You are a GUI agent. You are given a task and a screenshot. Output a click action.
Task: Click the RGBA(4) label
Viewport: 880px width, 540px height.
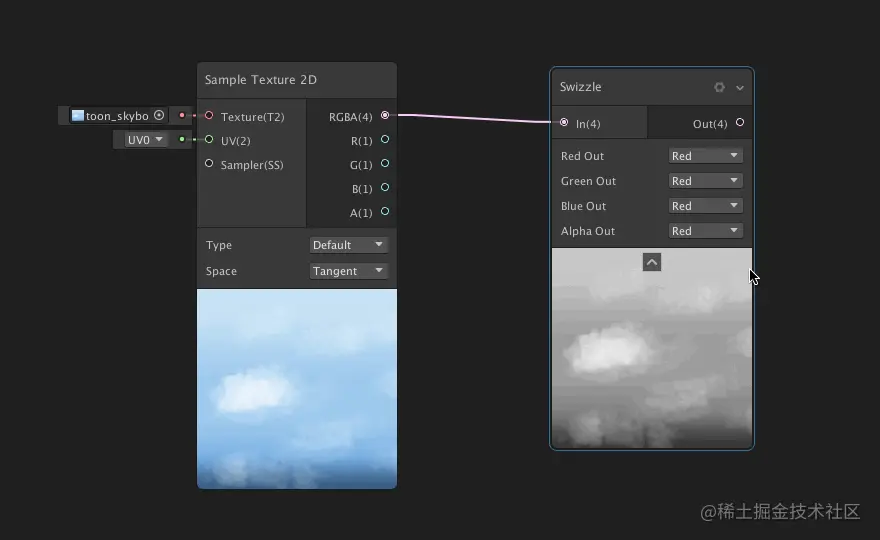click(x=351, y=117)
